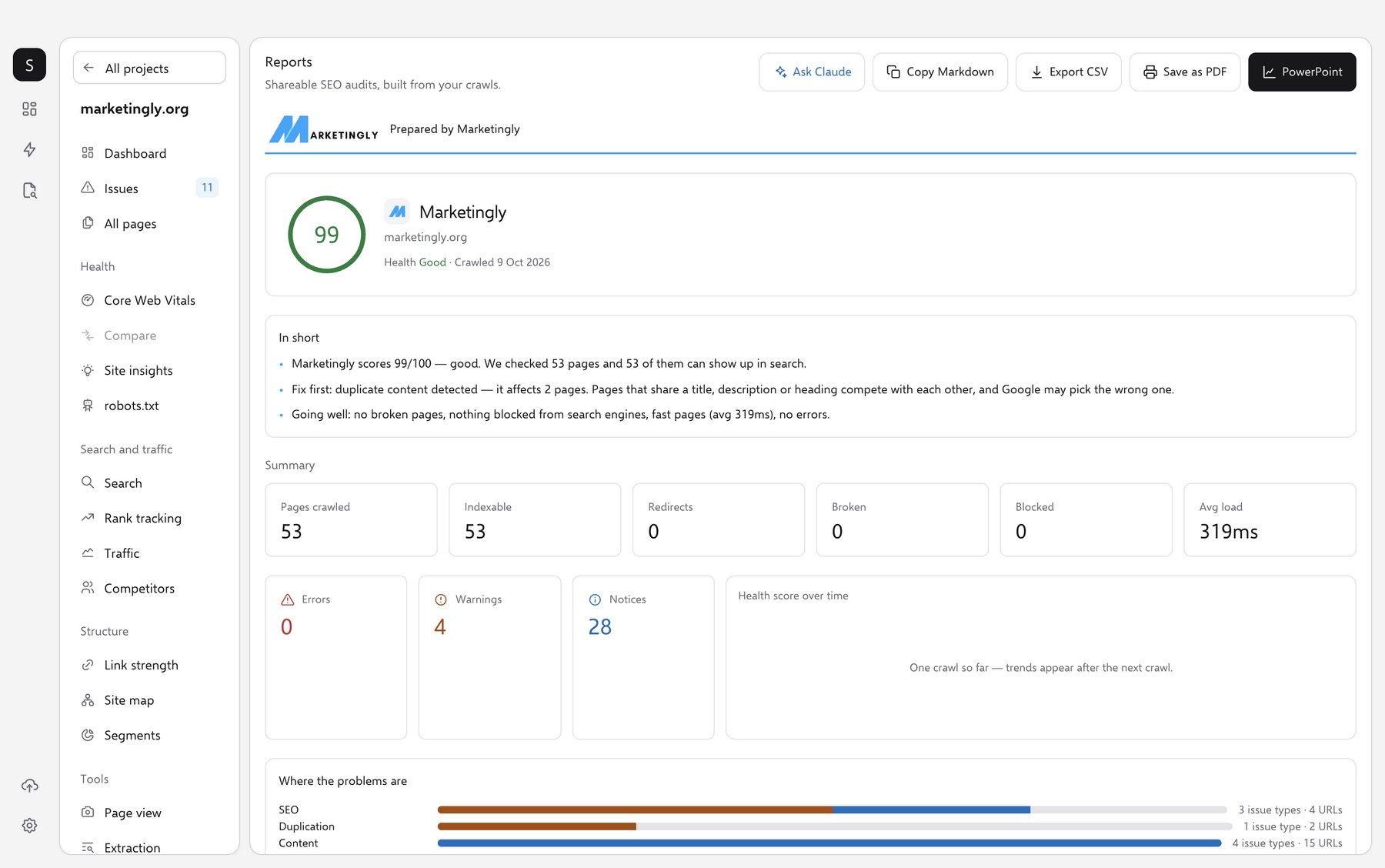Click the cloud upload icon
1385x868 pixels.
coord(29,786)
